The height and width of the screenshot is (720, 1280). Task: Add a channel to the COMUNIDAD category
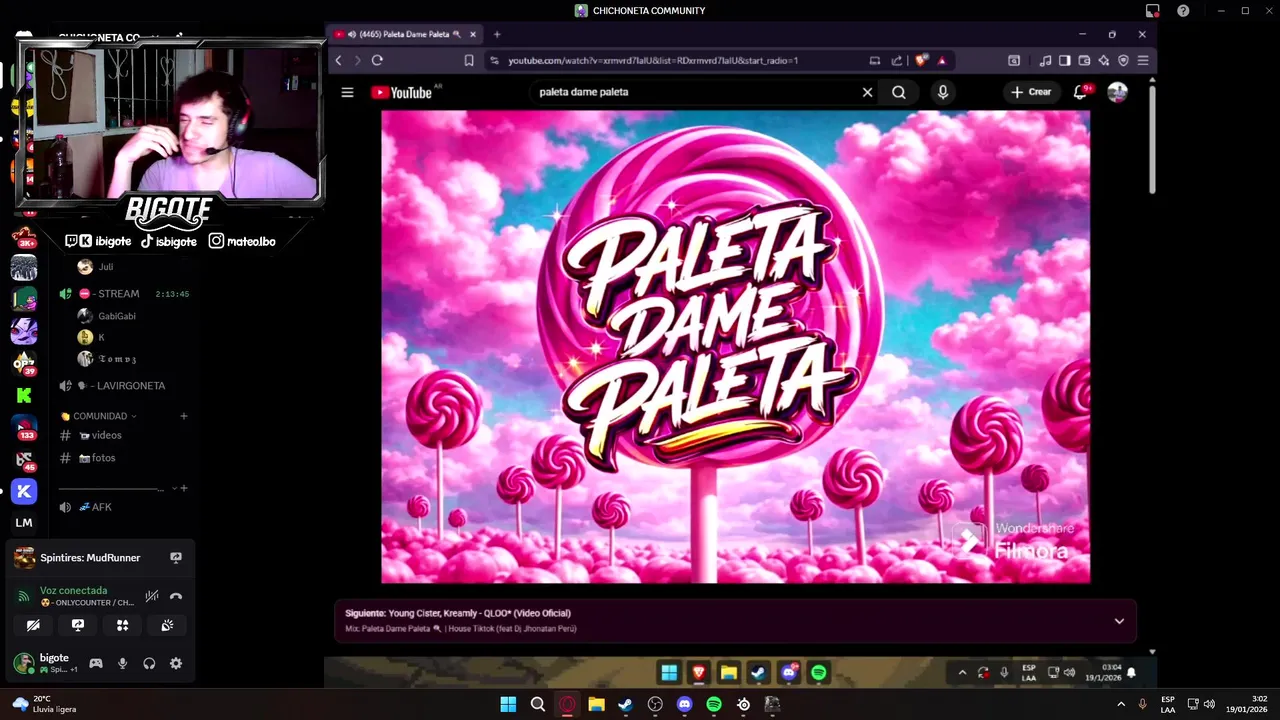coord(184,416)
